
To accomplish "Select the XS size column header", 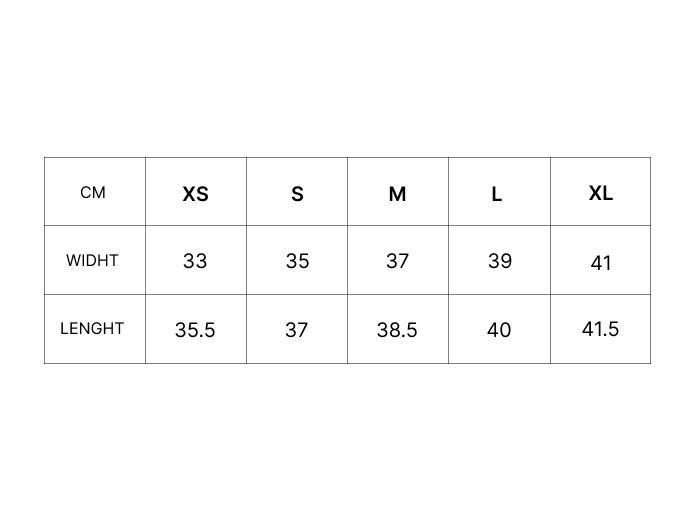I will pos(196,194).
